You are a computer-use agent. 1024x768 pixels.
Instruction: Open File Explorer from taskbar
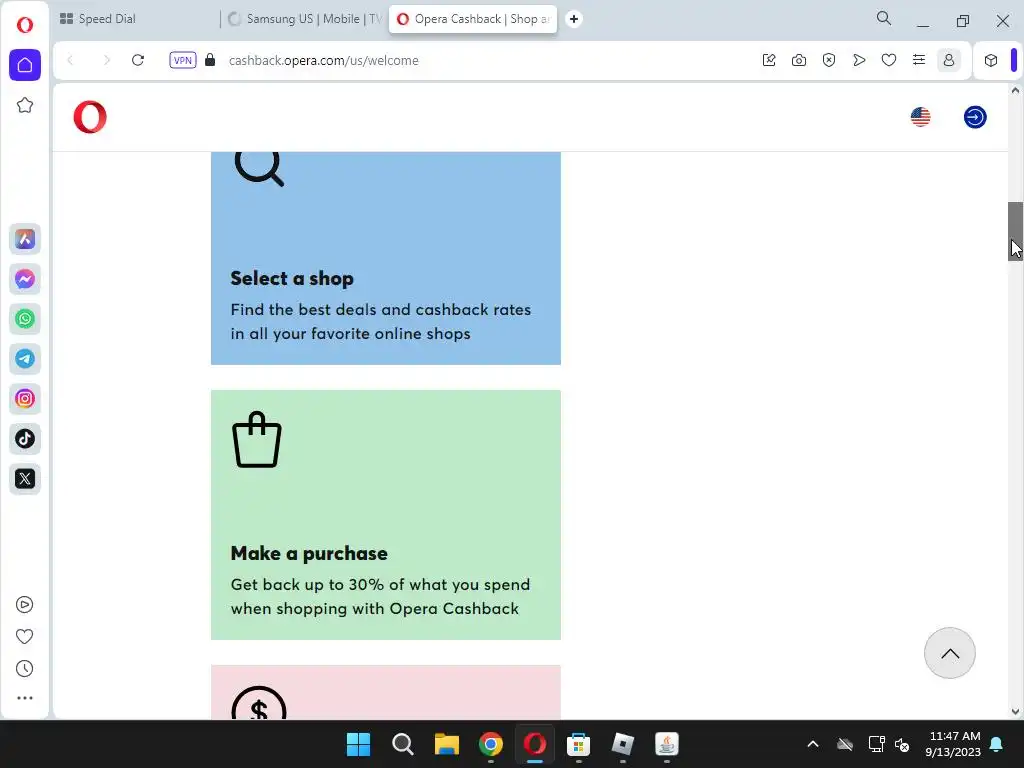(447, 744)
